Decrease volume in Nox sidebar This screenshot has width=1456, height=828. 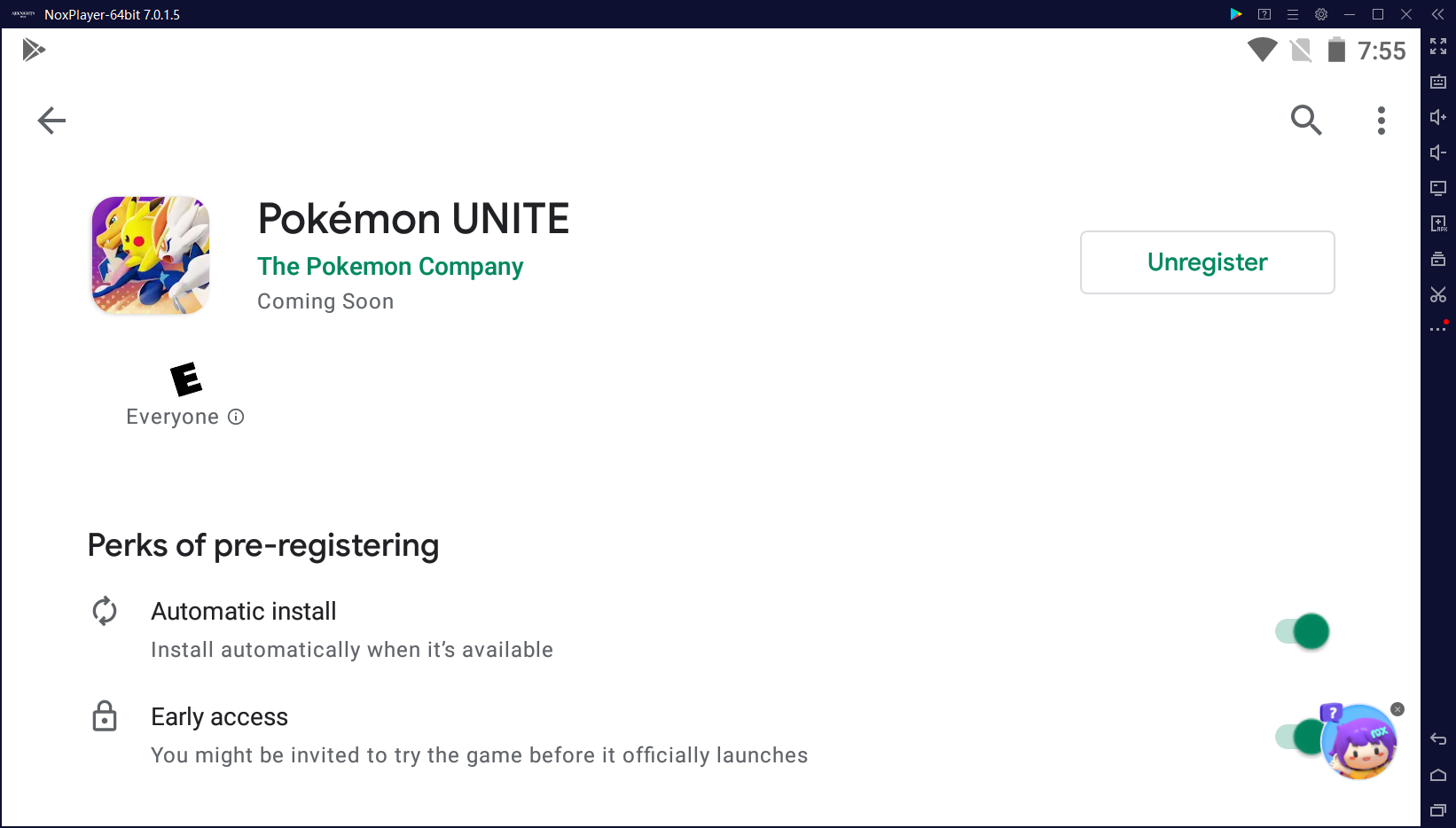coord(1438,152)
